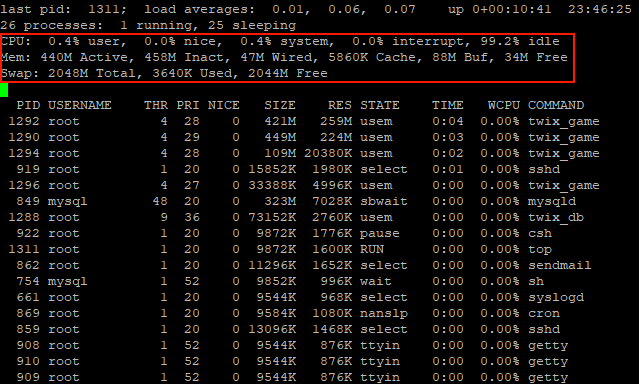Image resolution: width=639 pixels, height=384 pixels.
Task: Click the PRI column header
Action: (188, 105)
